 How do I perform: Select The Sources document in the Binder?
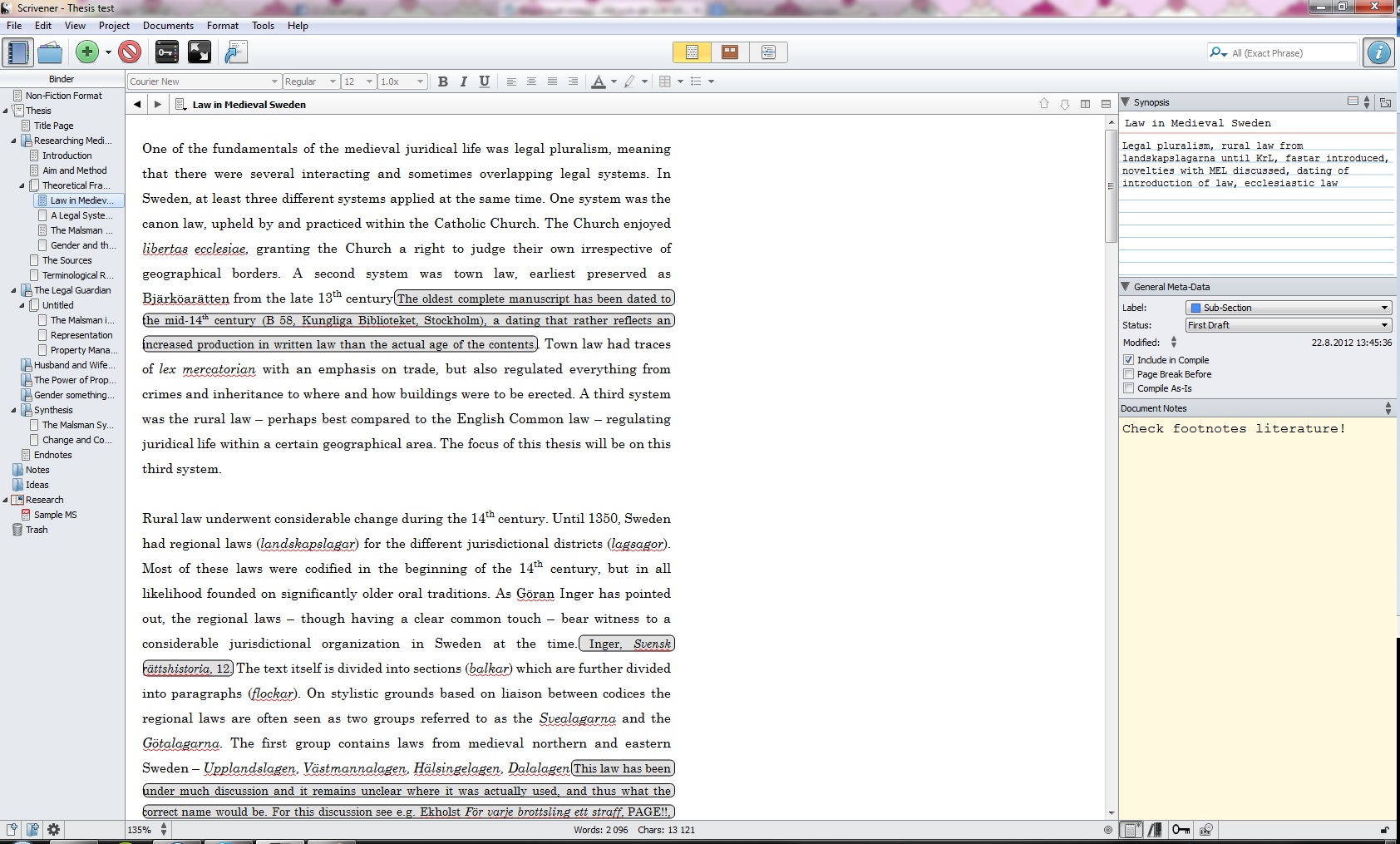(x=67, y=260)
